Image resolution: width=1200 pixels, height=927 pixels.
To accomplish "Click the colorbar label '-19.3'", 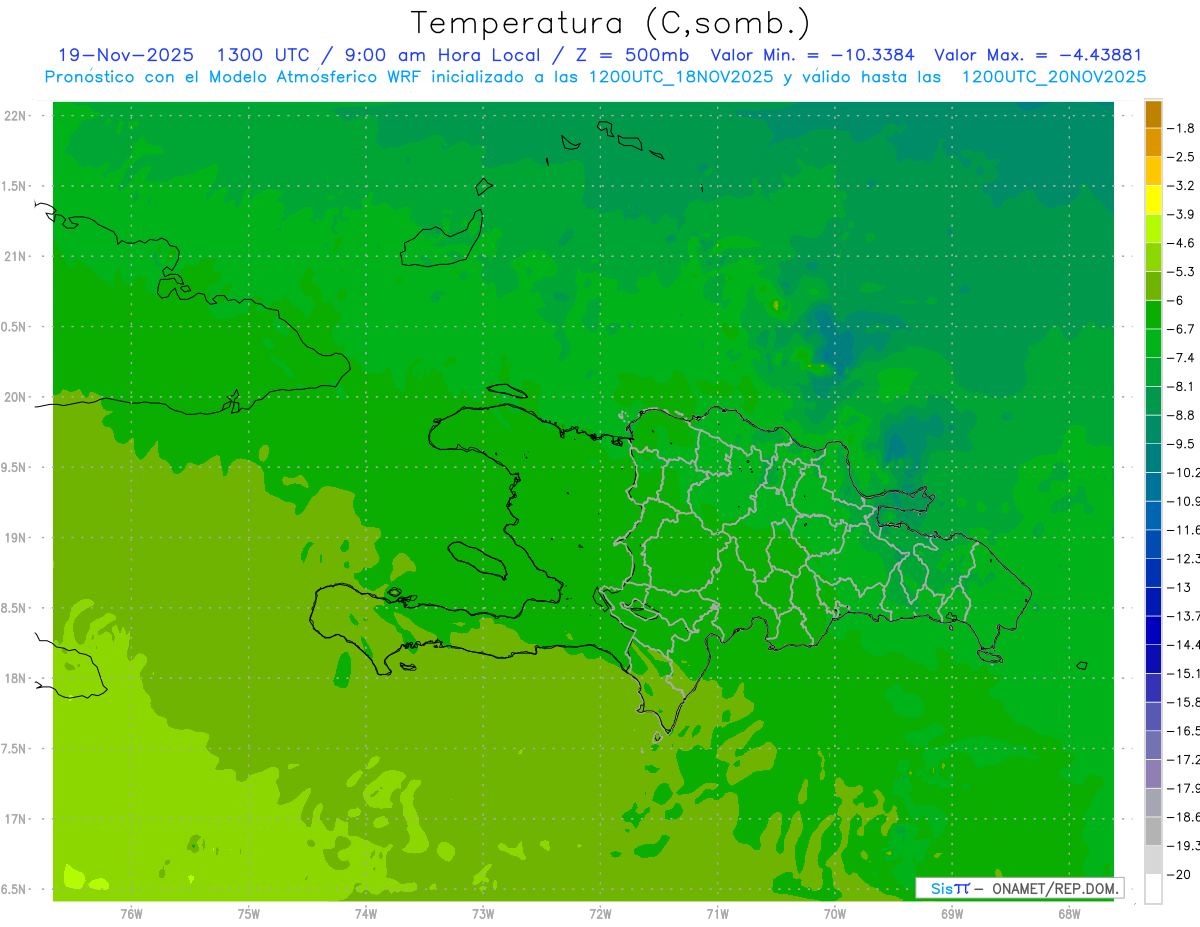I will 1183,846.
